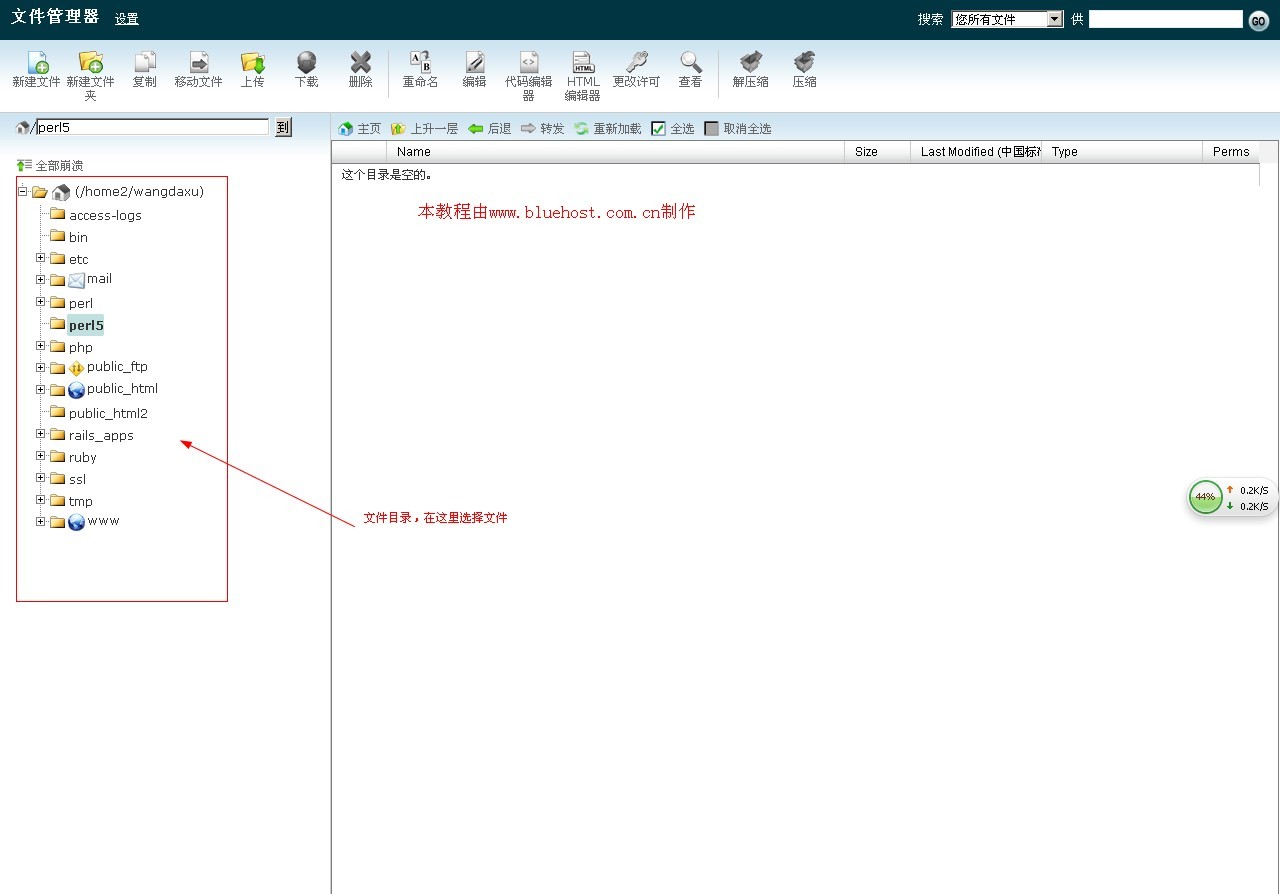
Task: Click the path input field showing perl5
Action: coord(152,127)
